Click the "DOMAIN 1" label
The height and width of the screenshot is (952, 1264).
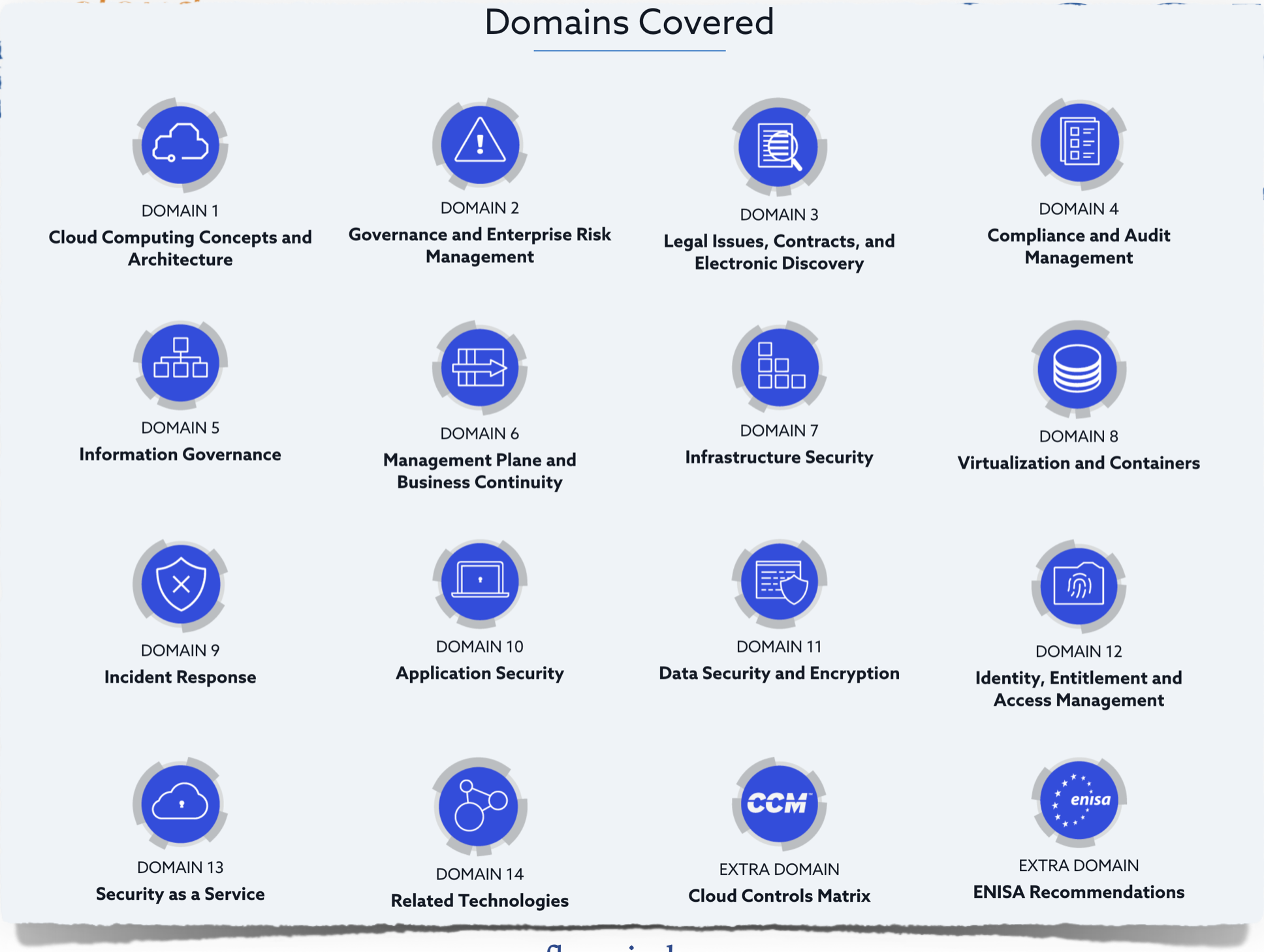coord(180,211)
